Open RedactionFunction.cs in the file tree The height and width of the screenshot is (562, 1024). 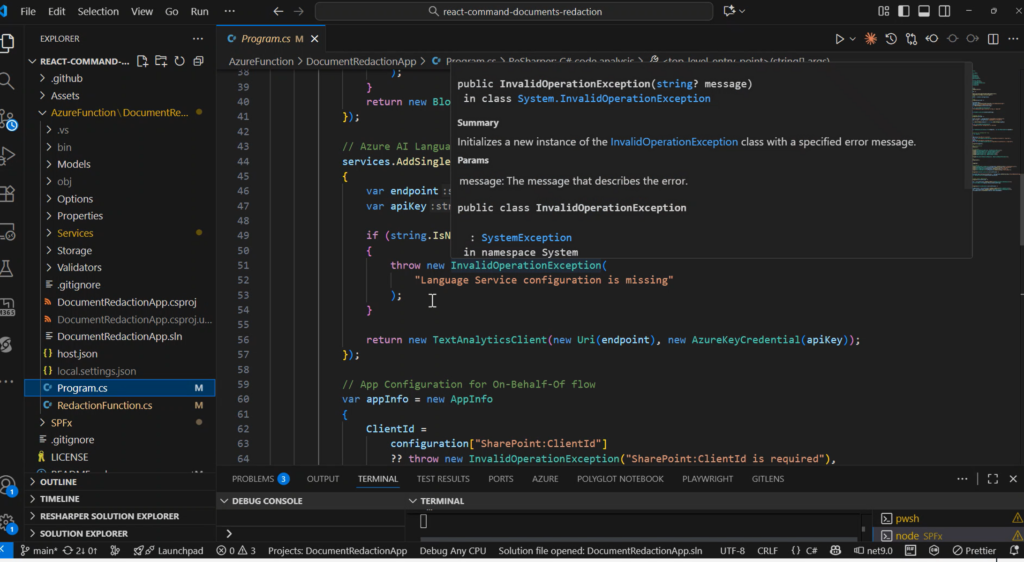point(104,405)
